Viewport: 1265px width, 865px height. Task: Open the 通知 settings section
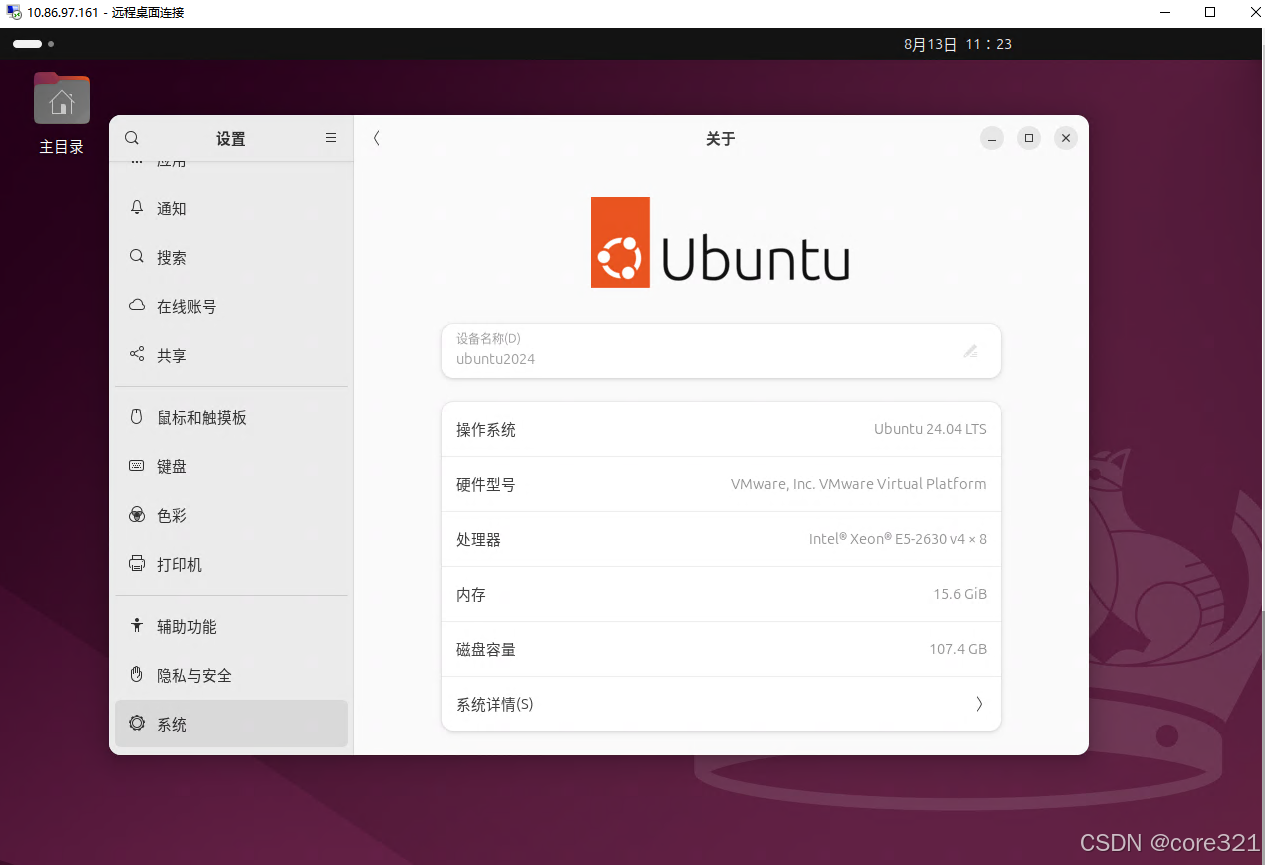(x=231, y=208)
